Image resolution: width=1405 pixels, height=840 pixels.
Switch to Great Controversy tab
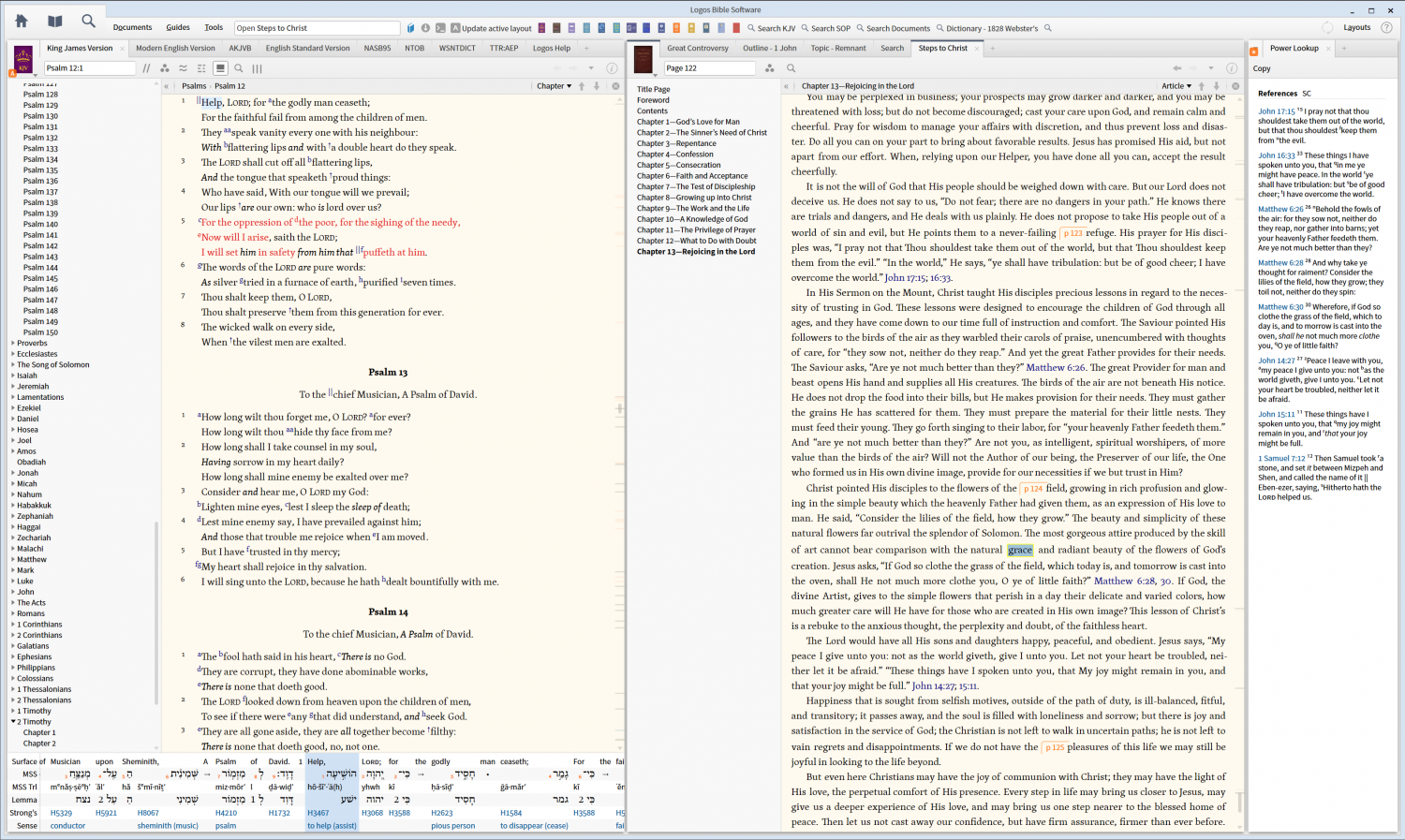[697, 48]
